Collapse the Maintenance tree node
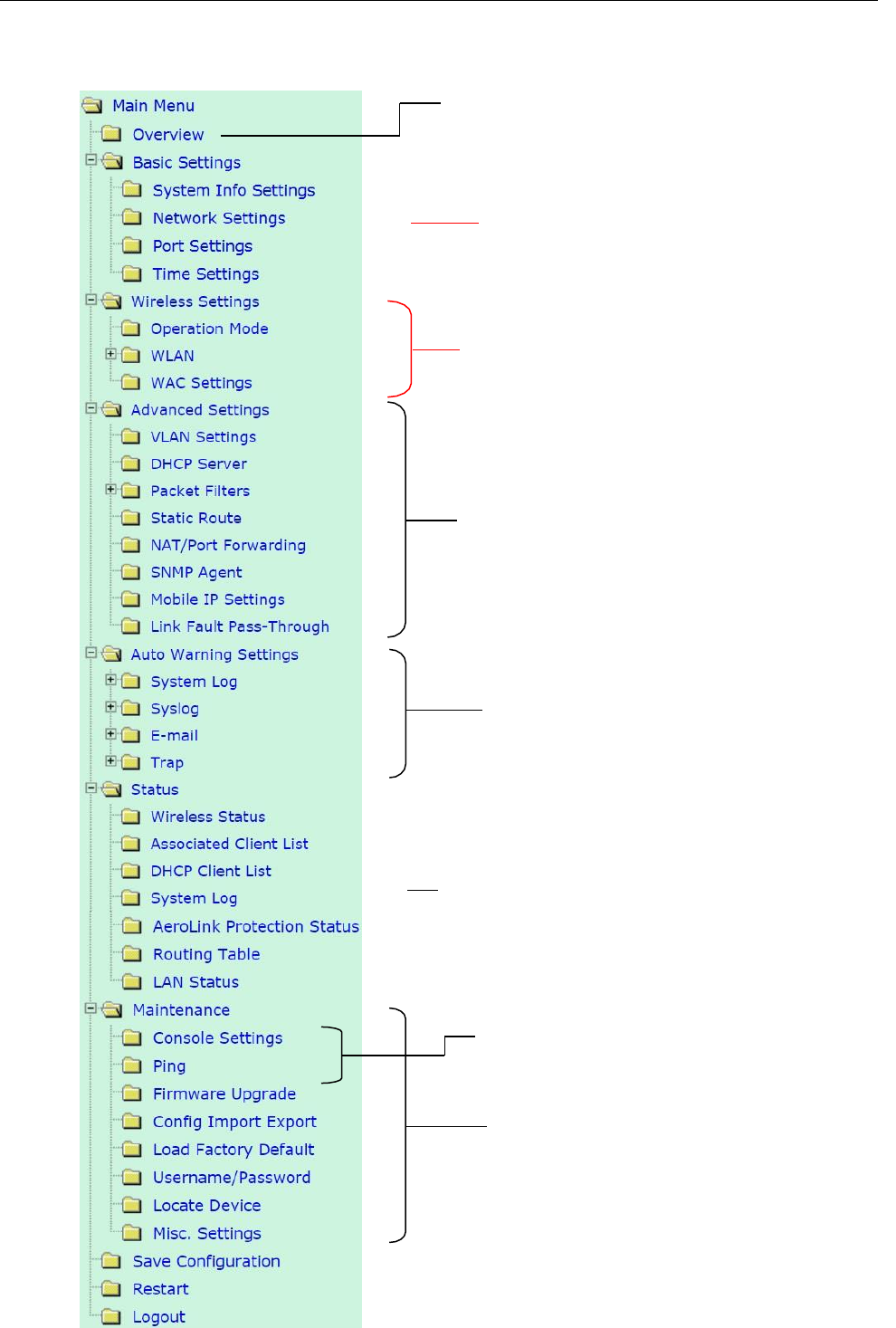The height and width of the screenshot is (1328, 896). tap(91, 1008)
